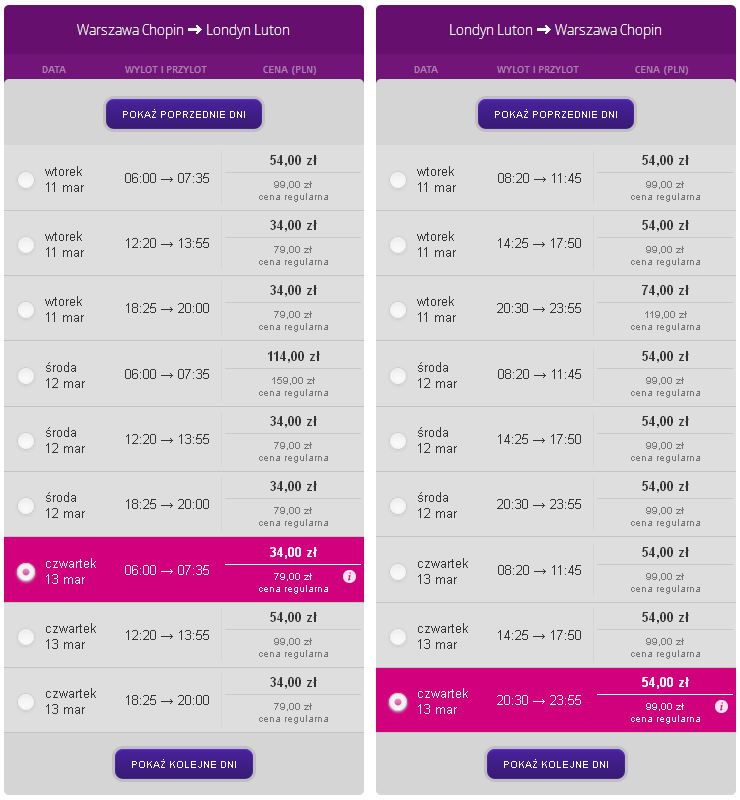Select return wtorek 11 mar 20:30 flight
This screenshot has width=740, height=800.
(398, 310)
